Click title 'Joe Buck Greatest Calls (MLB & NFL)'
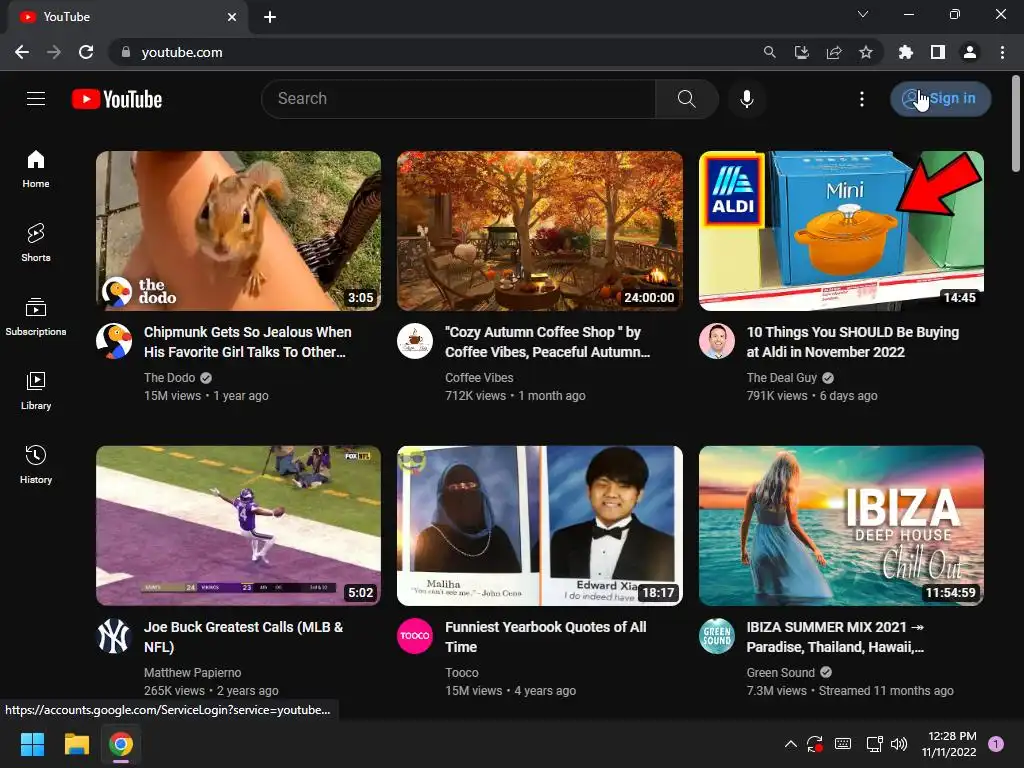 [243, 637]
